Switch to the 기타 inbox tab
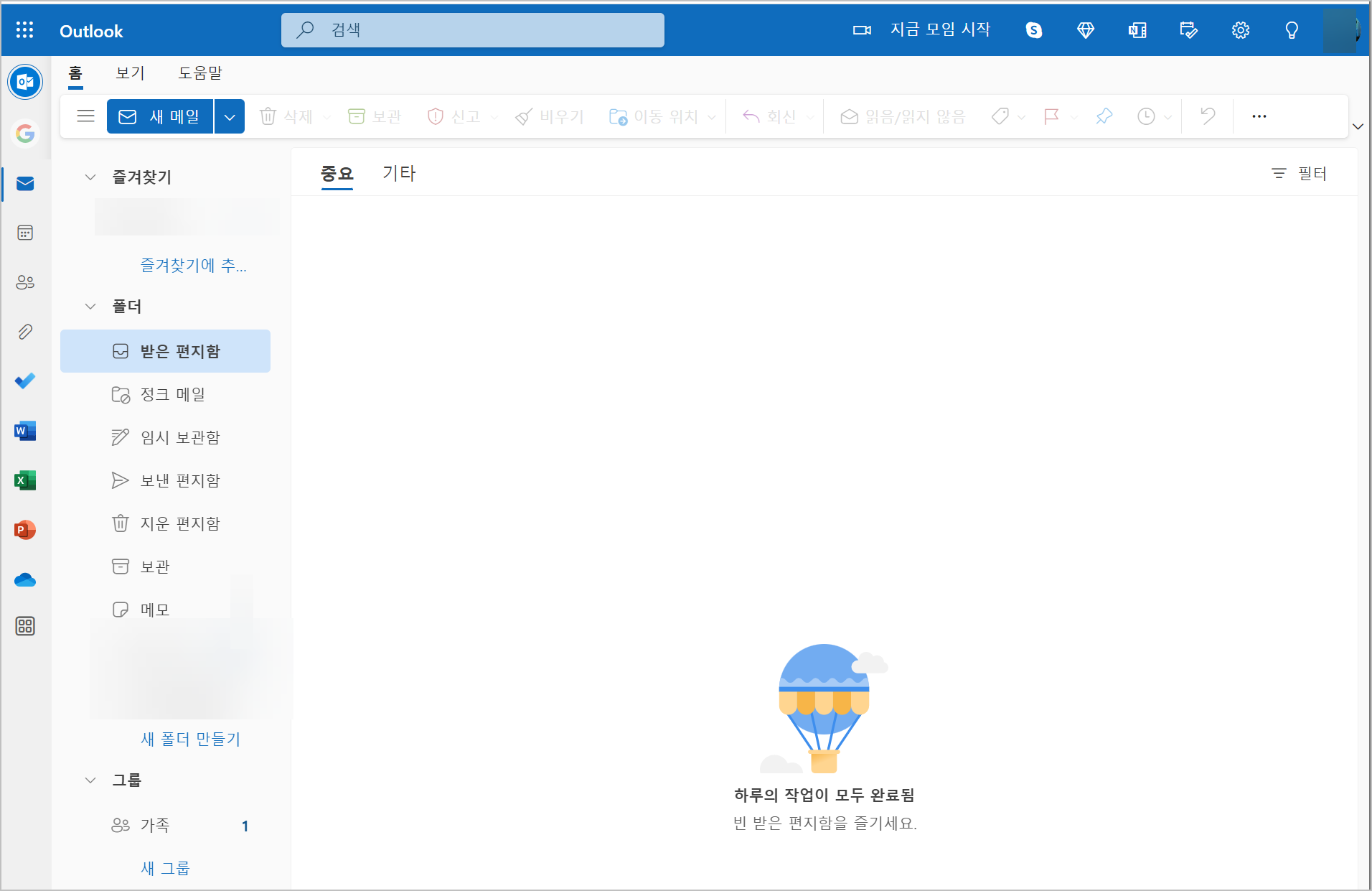The image size is (1372, 891). click(399, 174)
